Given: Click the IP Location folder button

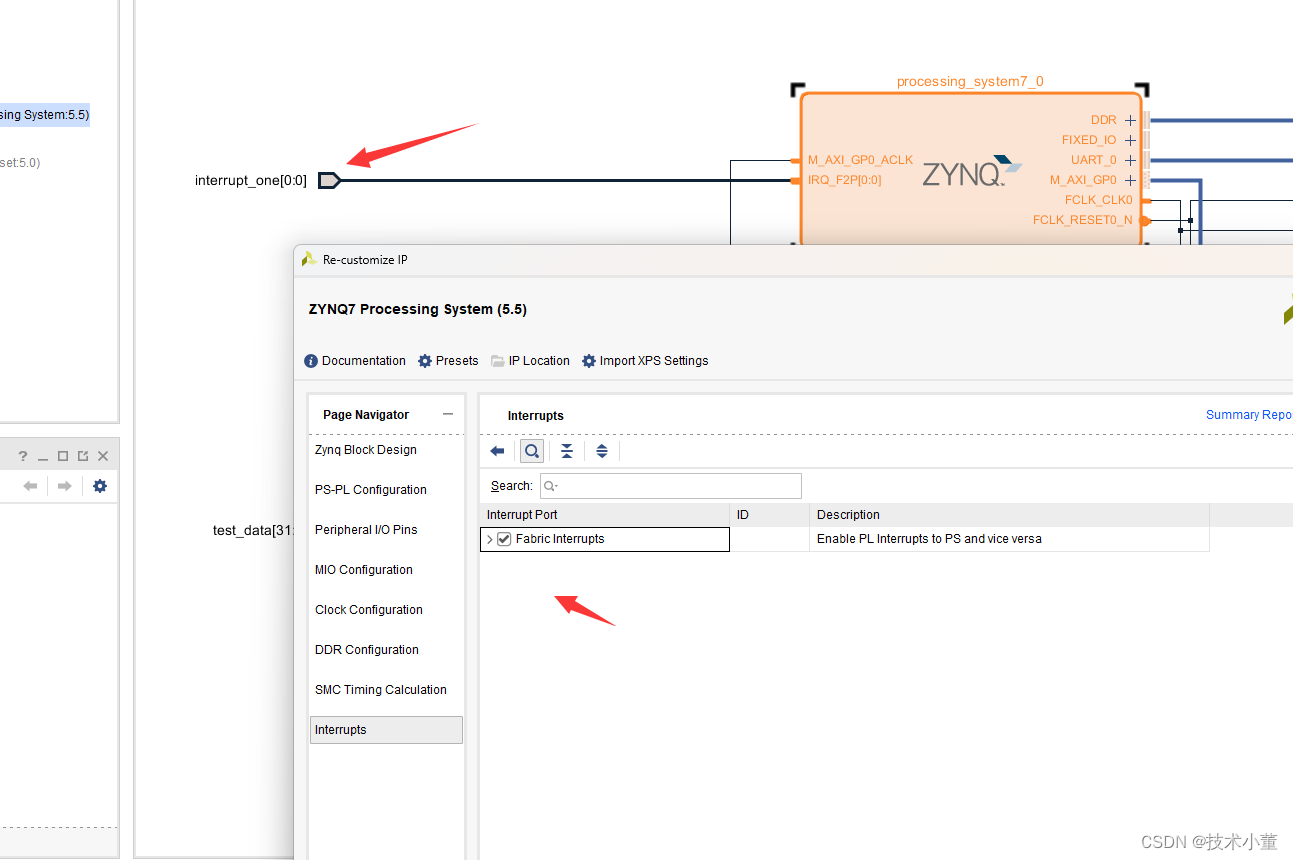Looking at the screenshot, I should (530, 361).
